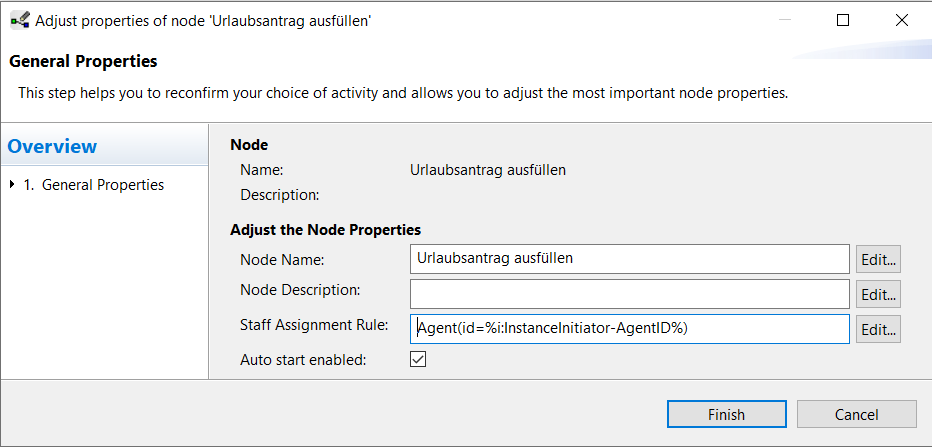Viewport: 932px width, 447px height.
Task: Open Edit for Node Name
Action: [x=878, y=260]
